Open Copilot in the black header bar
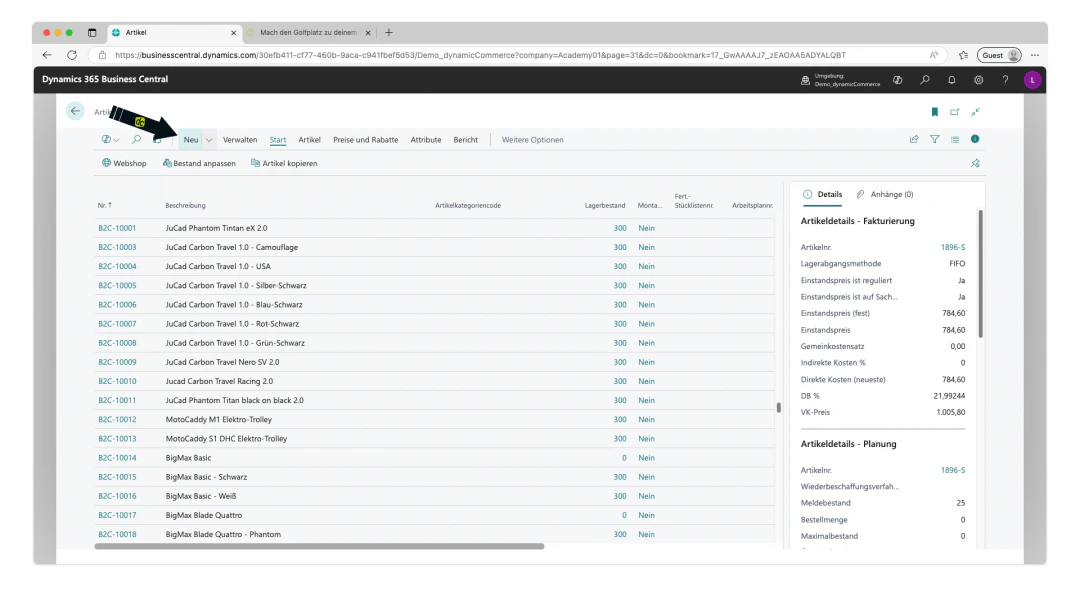This screenshot has height=608, width=1080. click(897, 80)
